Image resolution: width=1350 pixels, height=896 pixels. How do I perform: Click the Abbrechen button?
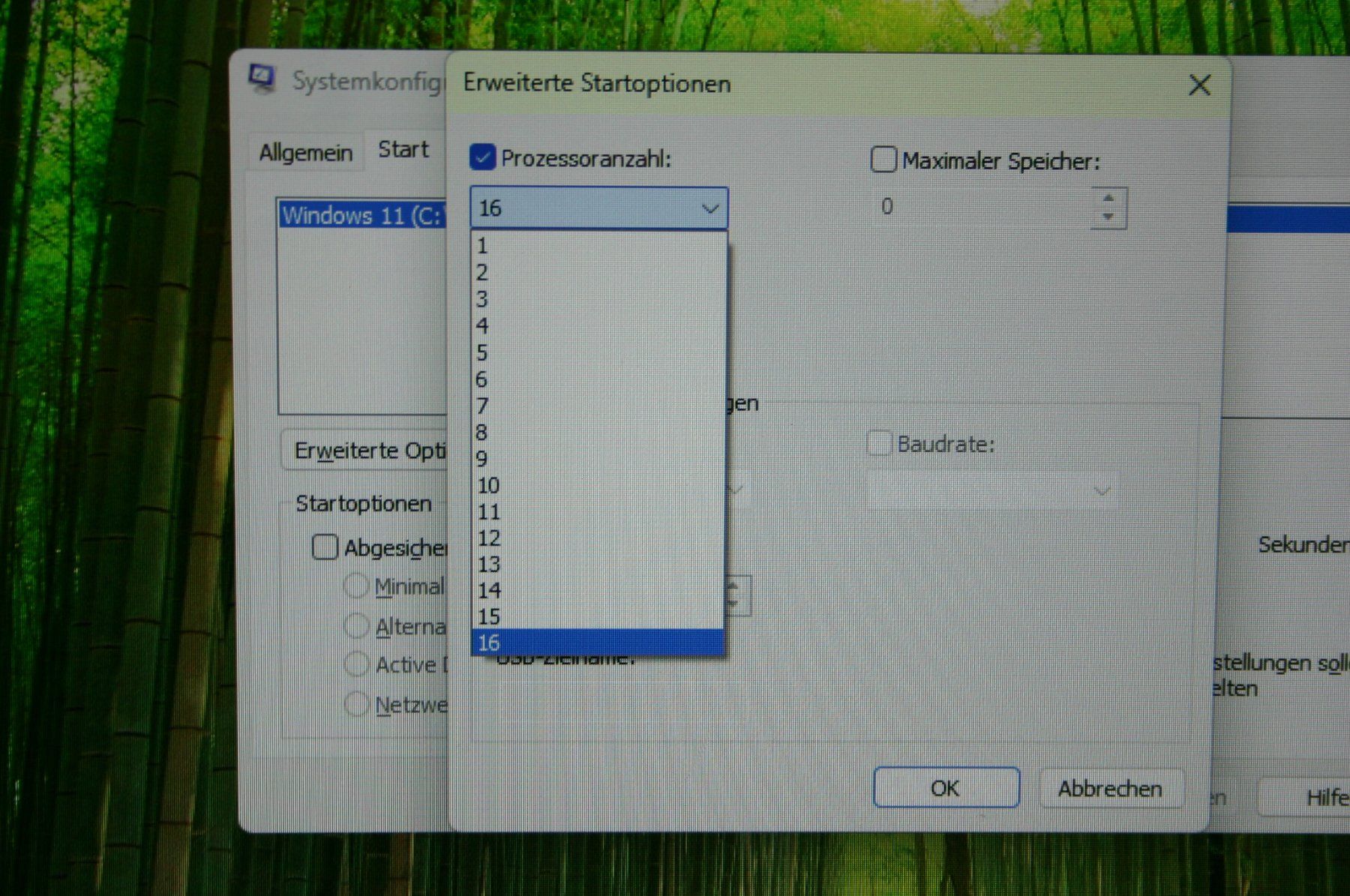point(1110,789)
